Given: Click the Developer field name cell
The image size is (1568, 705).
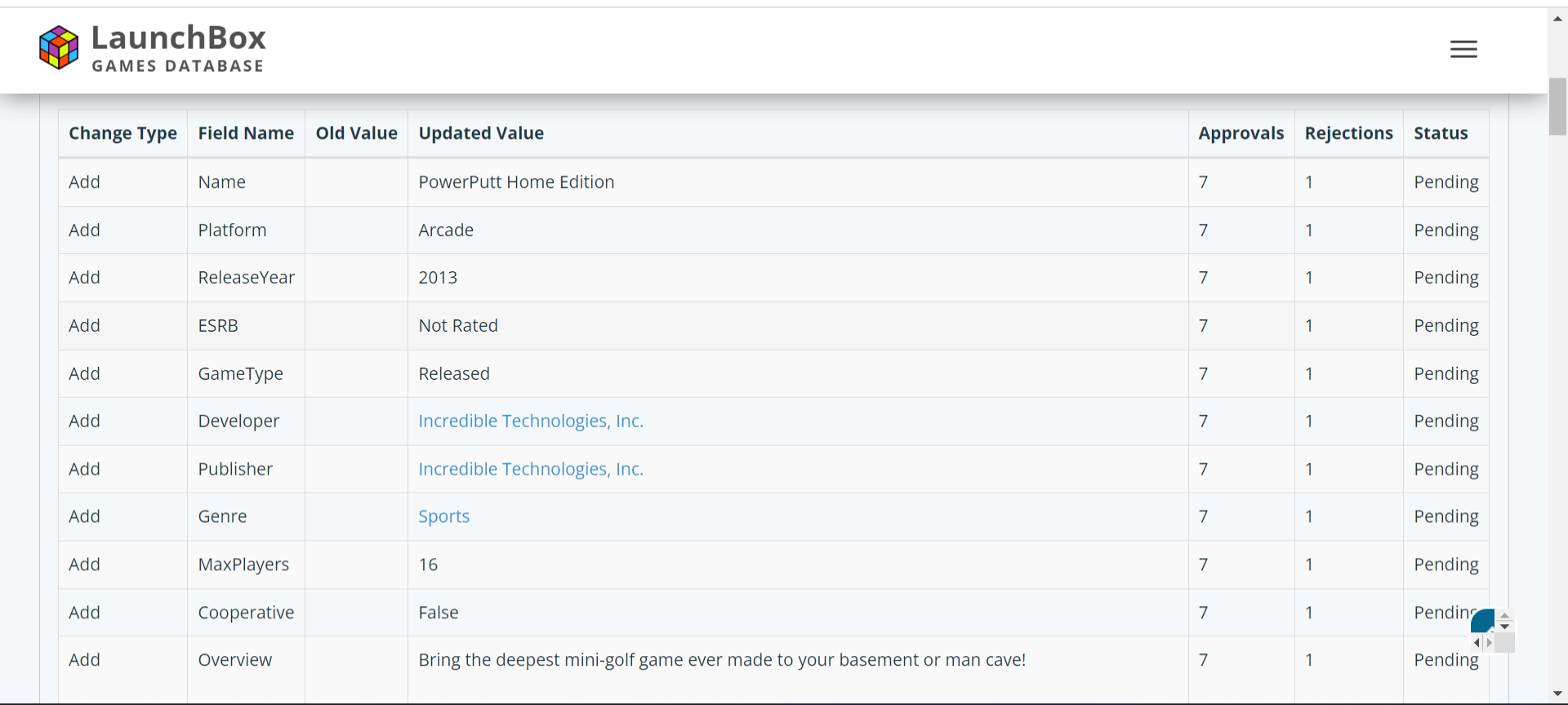Looking at the screenshot, I should click(x=246, y=421).
